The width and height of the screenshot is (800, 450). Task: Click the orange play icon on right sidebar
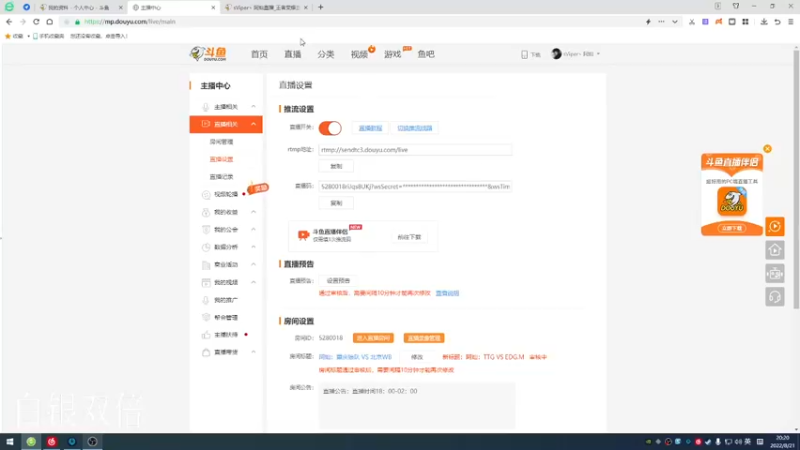click(775, 226)
